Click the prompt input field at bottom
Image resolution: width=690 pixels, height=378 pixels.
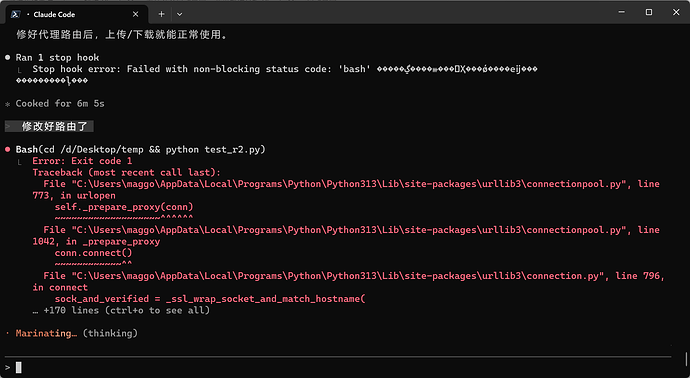click(338, 367)
